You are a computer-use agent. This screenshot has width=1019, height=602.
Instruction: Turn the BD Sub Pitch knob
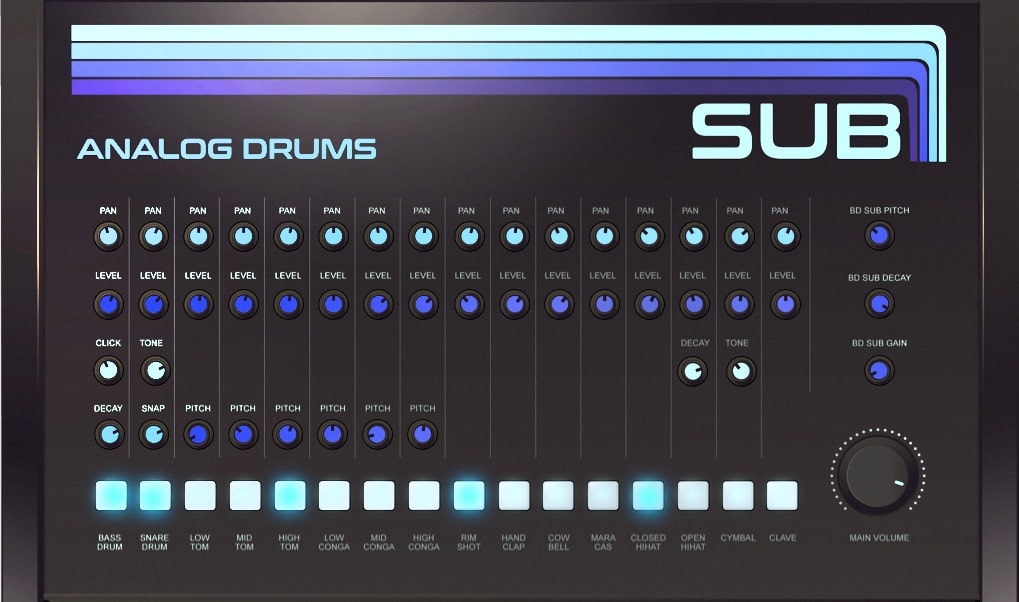(x=877, y=236)
